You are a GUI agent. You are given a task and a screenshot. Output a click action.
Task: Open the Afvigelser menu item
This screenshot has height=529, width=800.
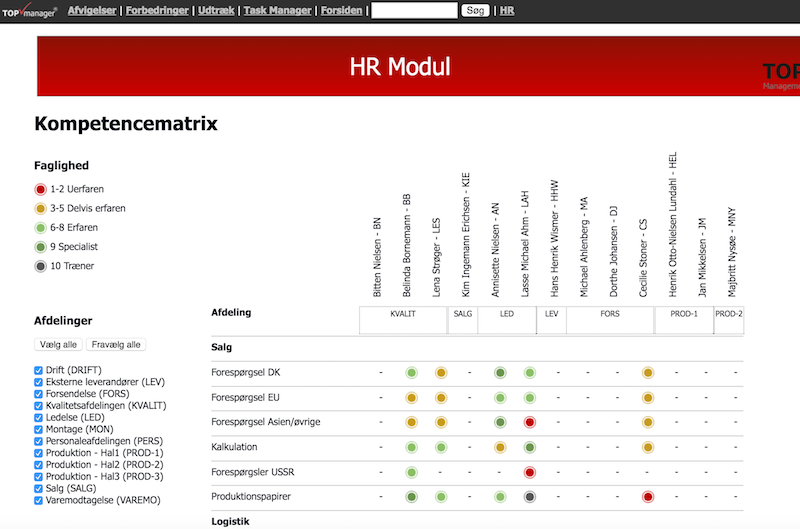[x=93, y=10]
